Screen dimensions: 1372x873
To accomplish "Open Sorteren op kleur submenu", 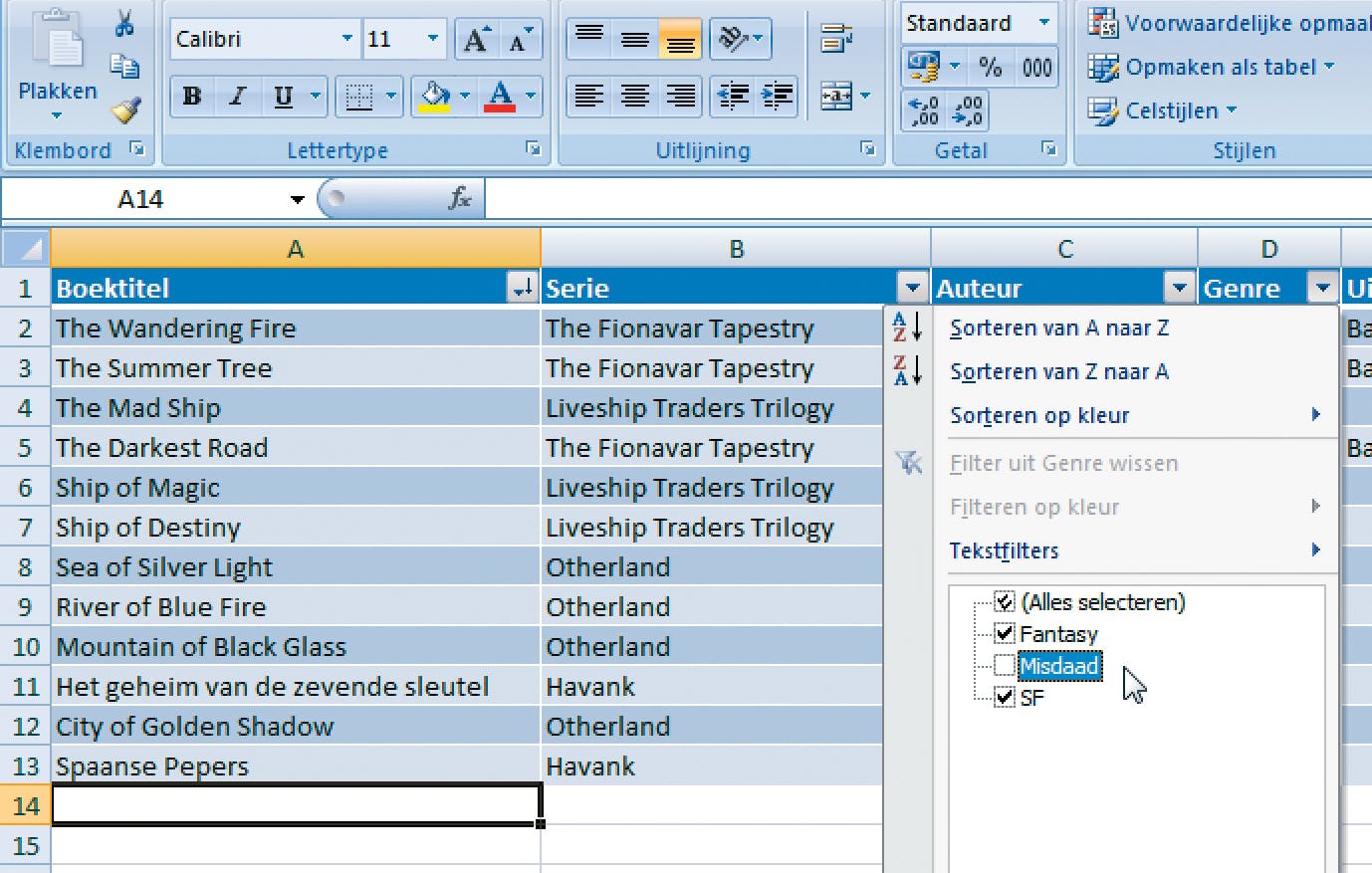I will 1039,415.
